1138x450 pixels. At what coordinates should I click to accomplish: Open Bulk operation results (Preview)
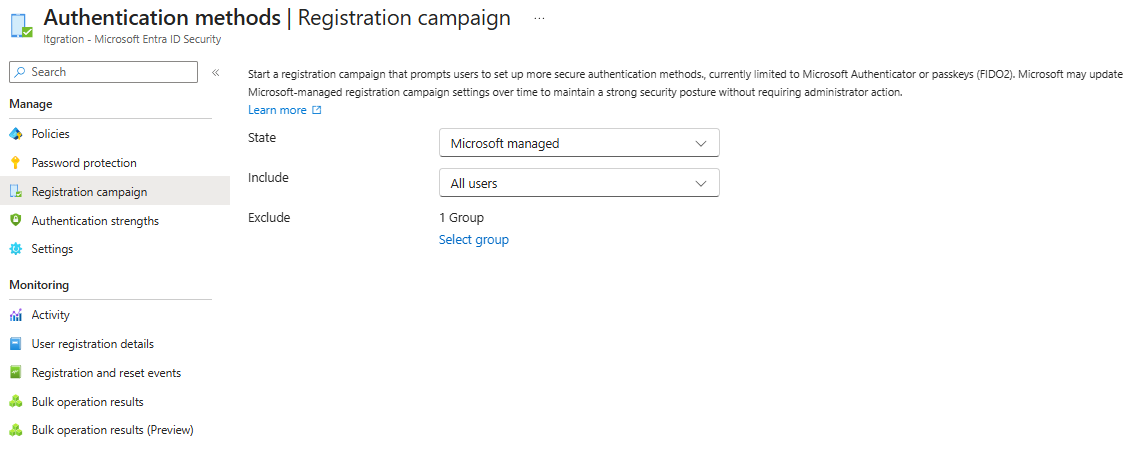click(112, 430)
